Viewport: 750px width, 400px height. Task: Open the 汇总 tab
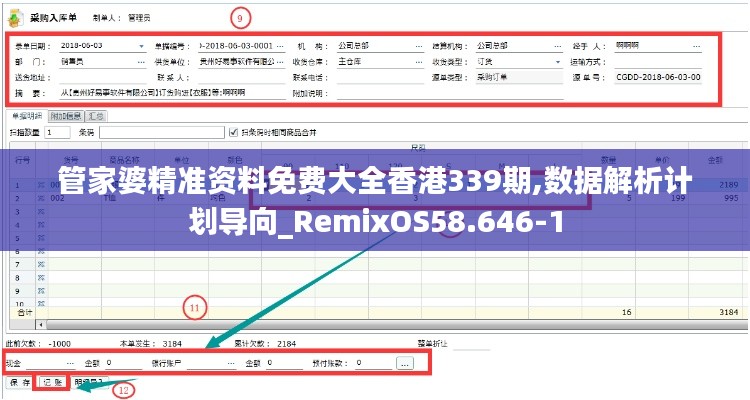point(96,116)
